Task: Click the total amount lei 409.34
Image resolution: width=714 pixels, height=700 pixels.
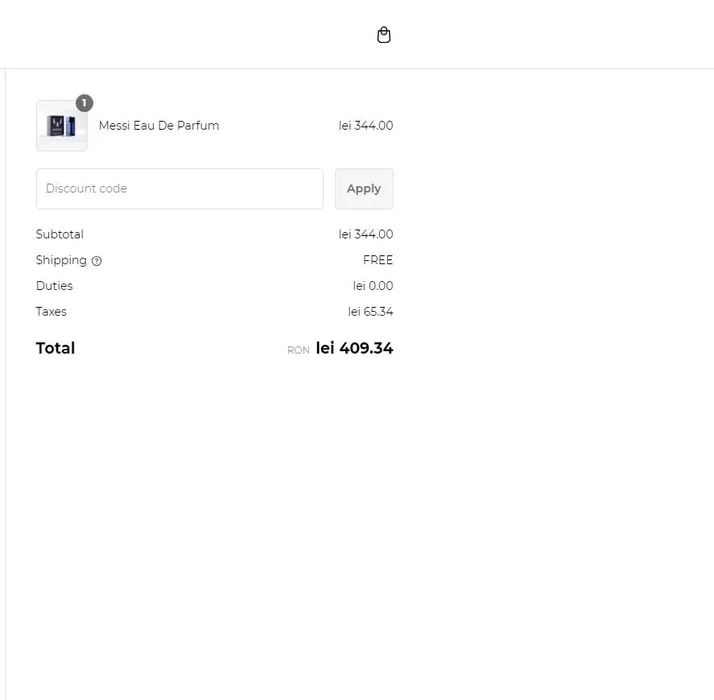Action: pos(354,348)
